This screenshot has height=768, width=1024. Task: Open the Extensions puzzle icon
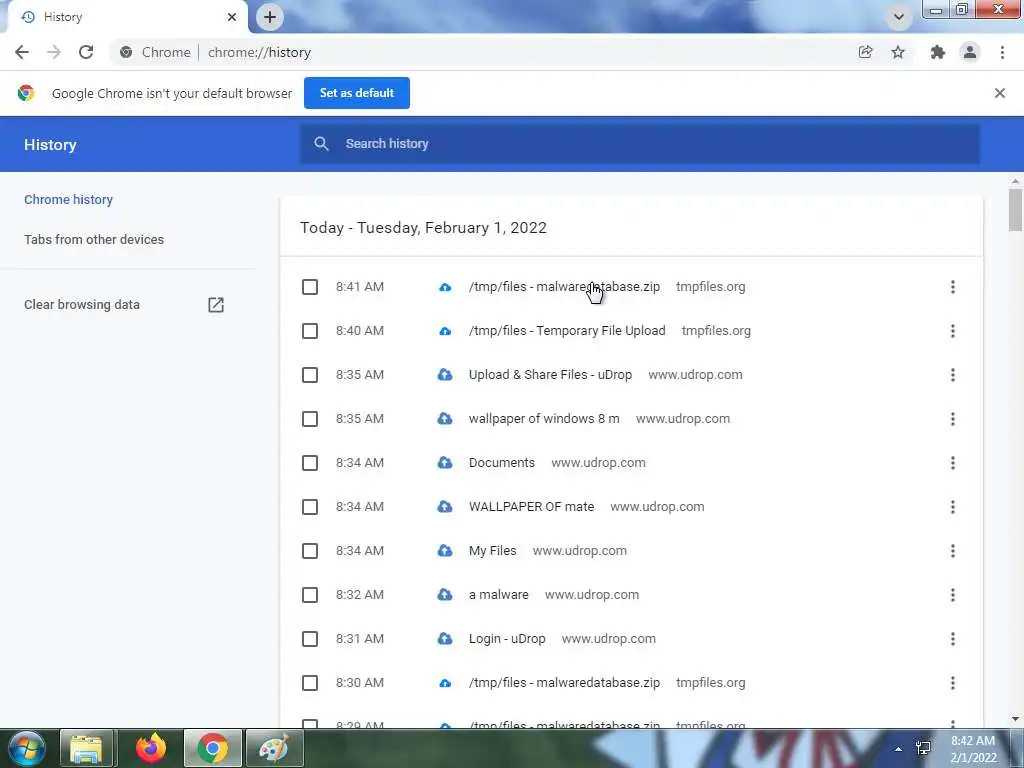click(937, 52)
